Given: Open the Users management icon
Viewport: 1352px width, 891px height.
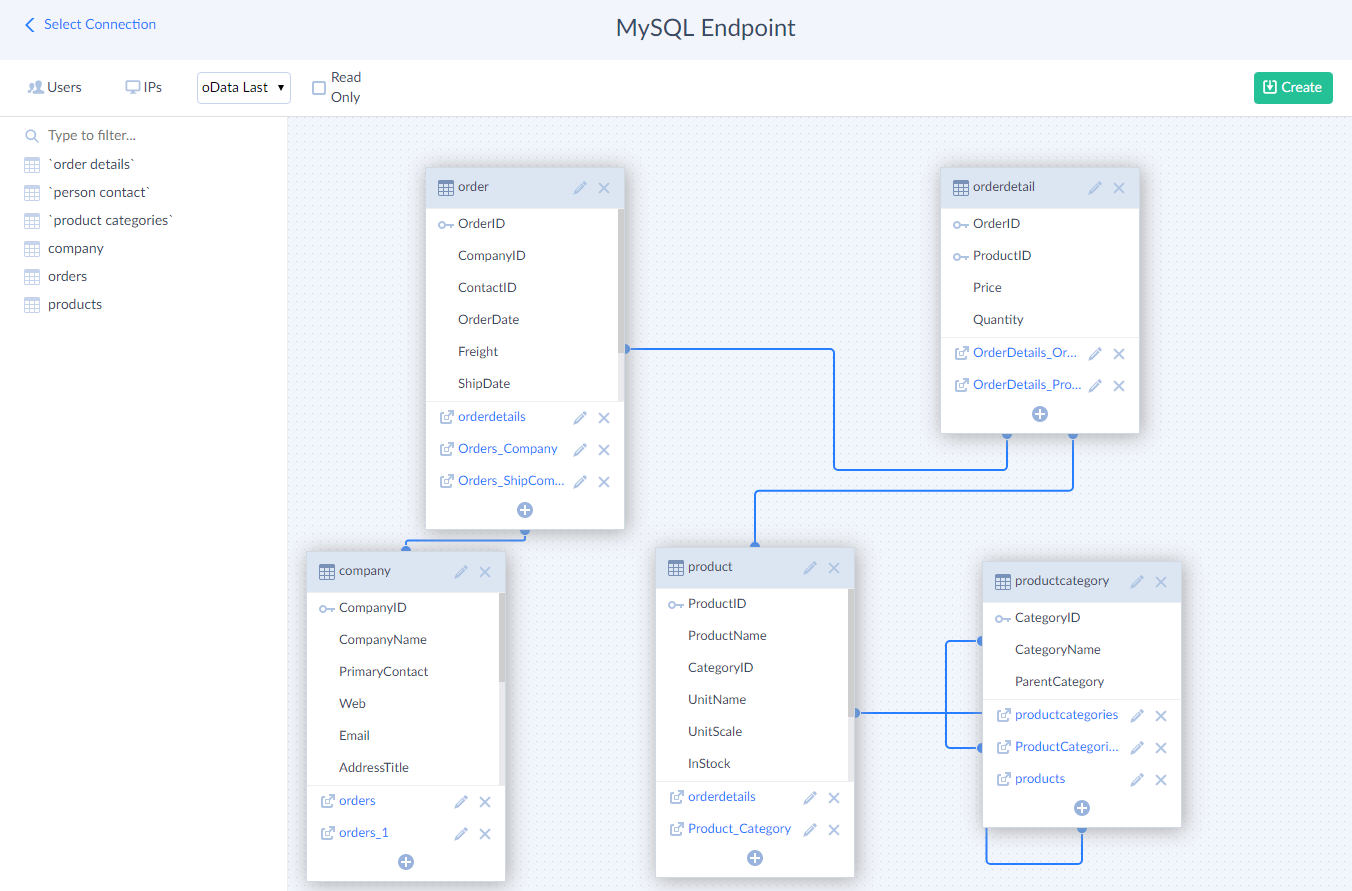Looking at the screenshot, I should pos(54,87).
